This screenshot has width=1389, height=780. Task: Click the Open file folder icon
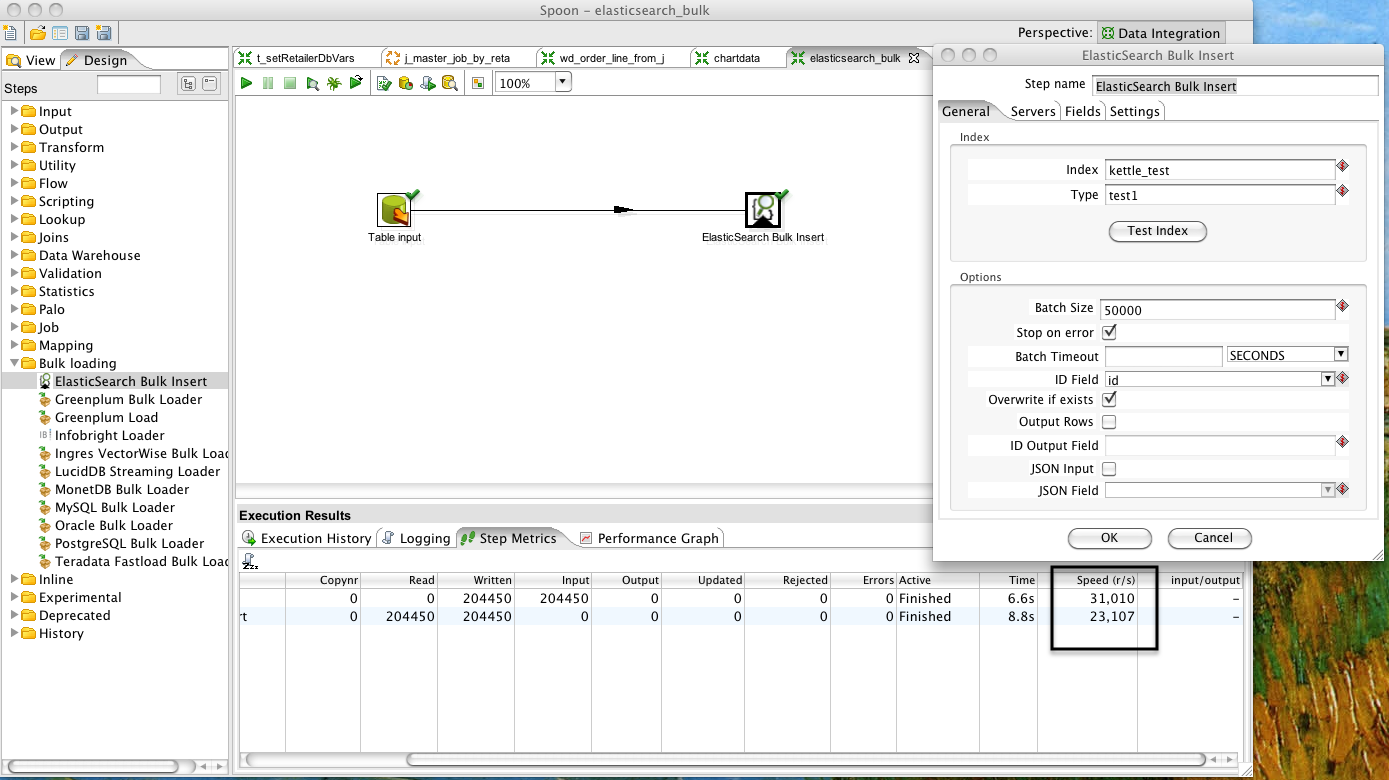pyautogui.click(x=37, y=33)
